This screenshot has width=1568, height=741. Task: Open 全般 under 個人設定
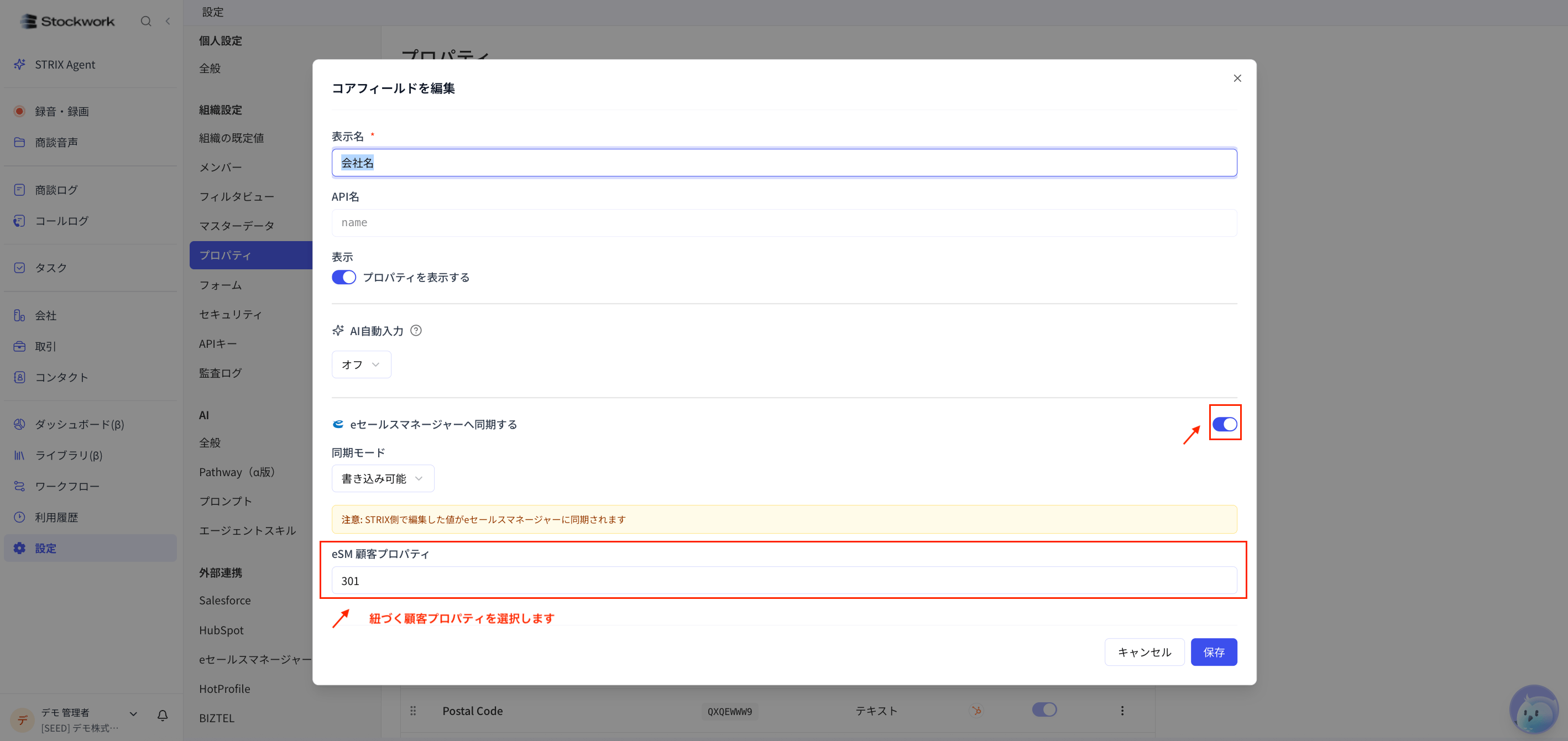coord(210,68)
